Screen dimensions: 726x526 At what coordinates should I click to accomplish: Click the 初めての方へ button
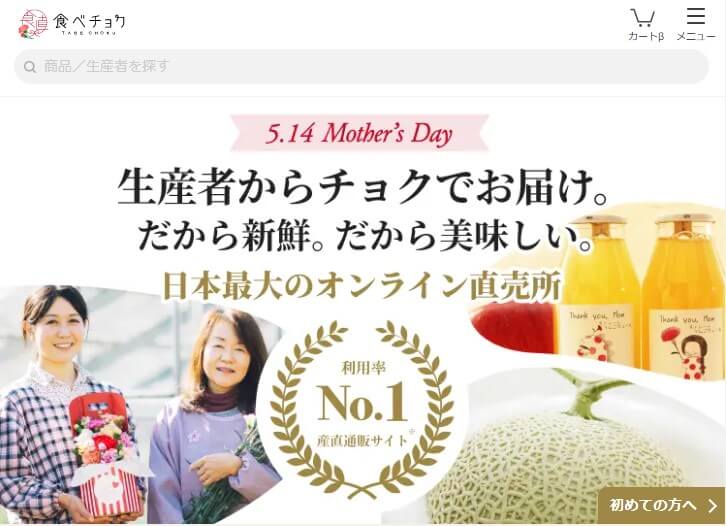[x=661, y=505]
